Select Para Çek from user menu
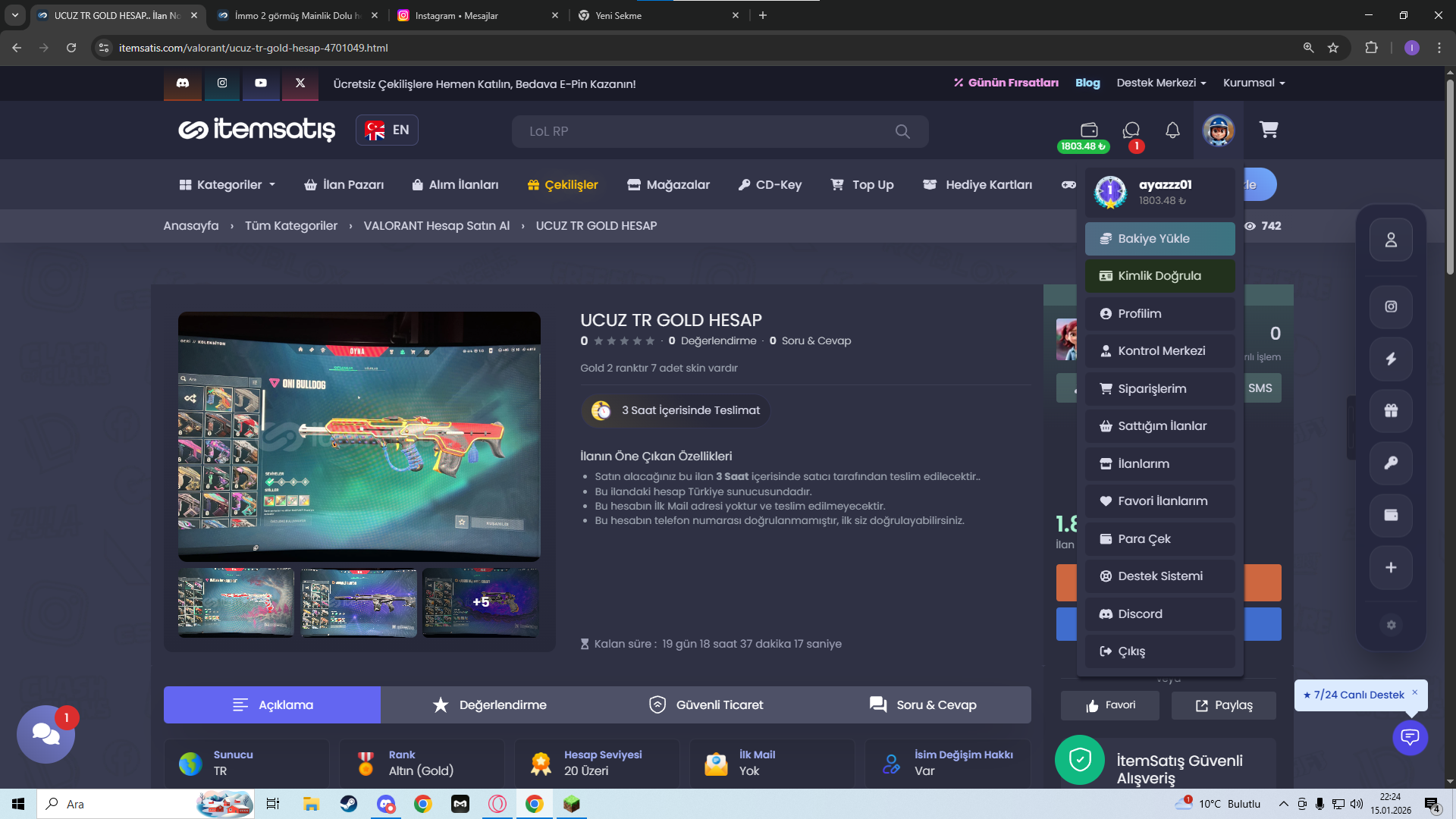 [1159, 539]
